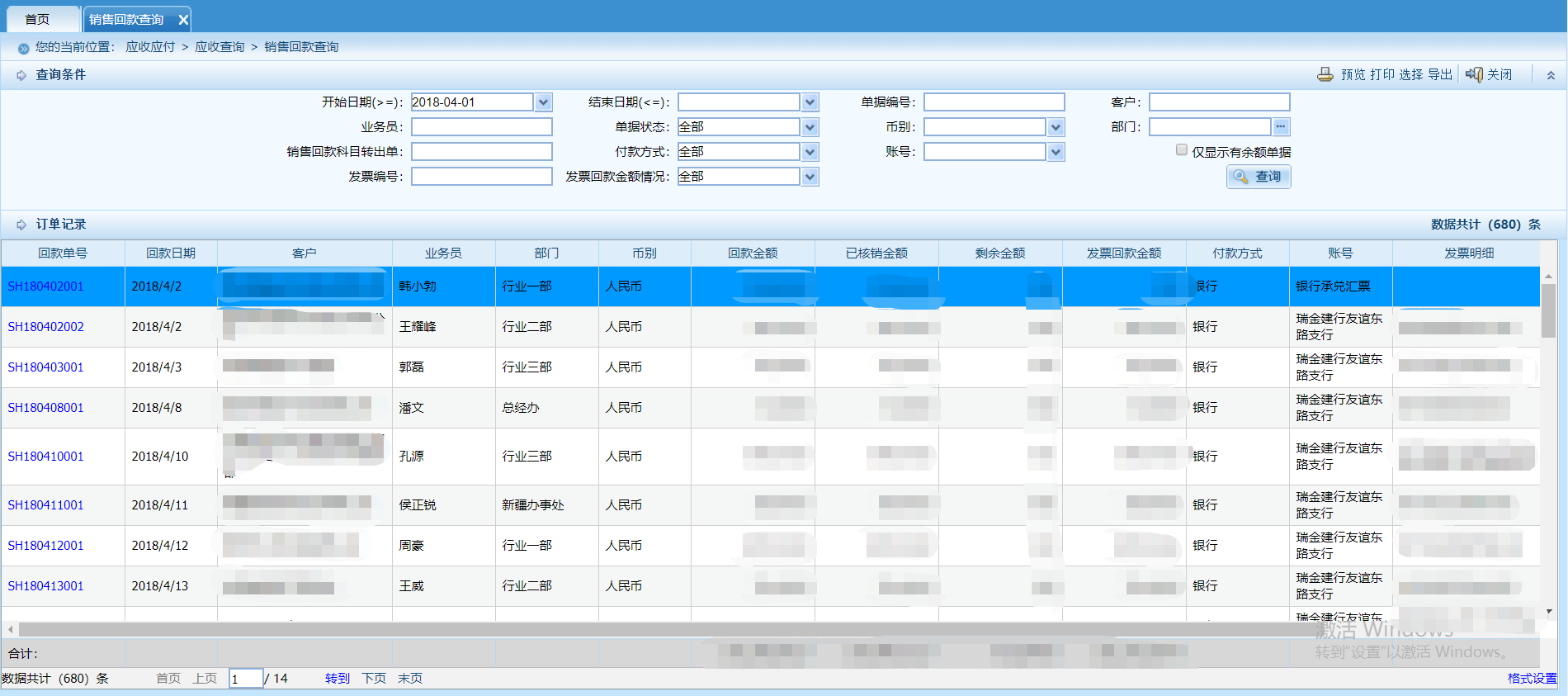This screenshot has height=696, width=1568.
Task: Open order link SH180403001
Action: pyautogui.click(x=45, y=367)
